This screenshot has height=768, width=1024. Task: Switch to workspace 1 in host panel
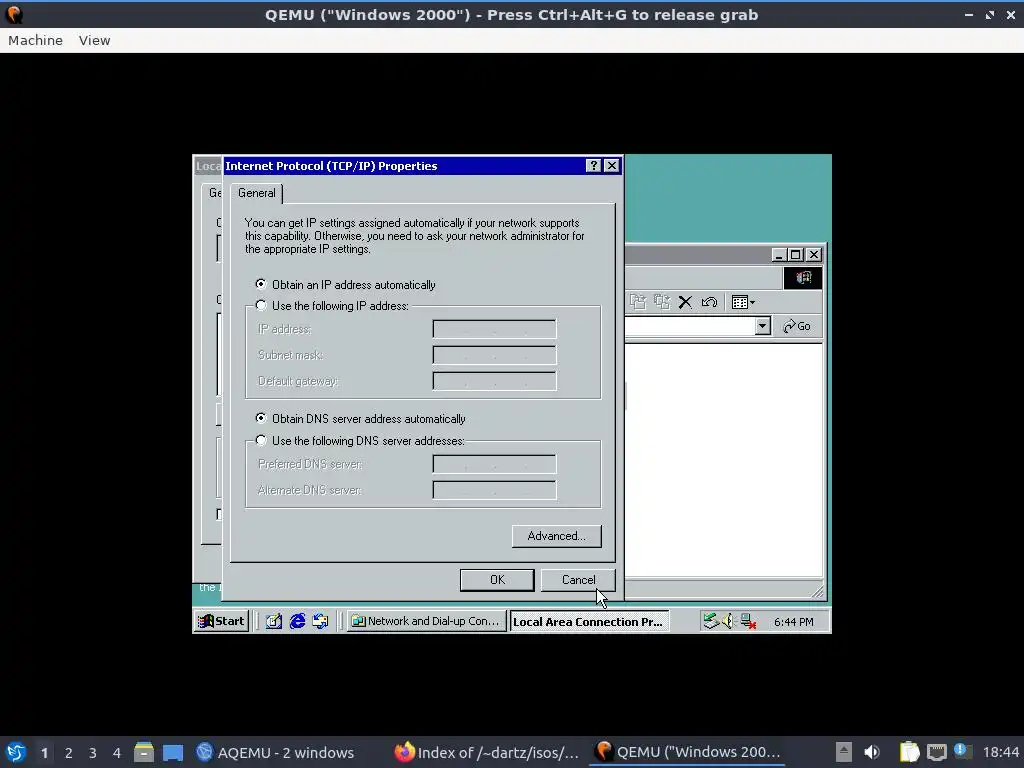click(x=44, y=753)
